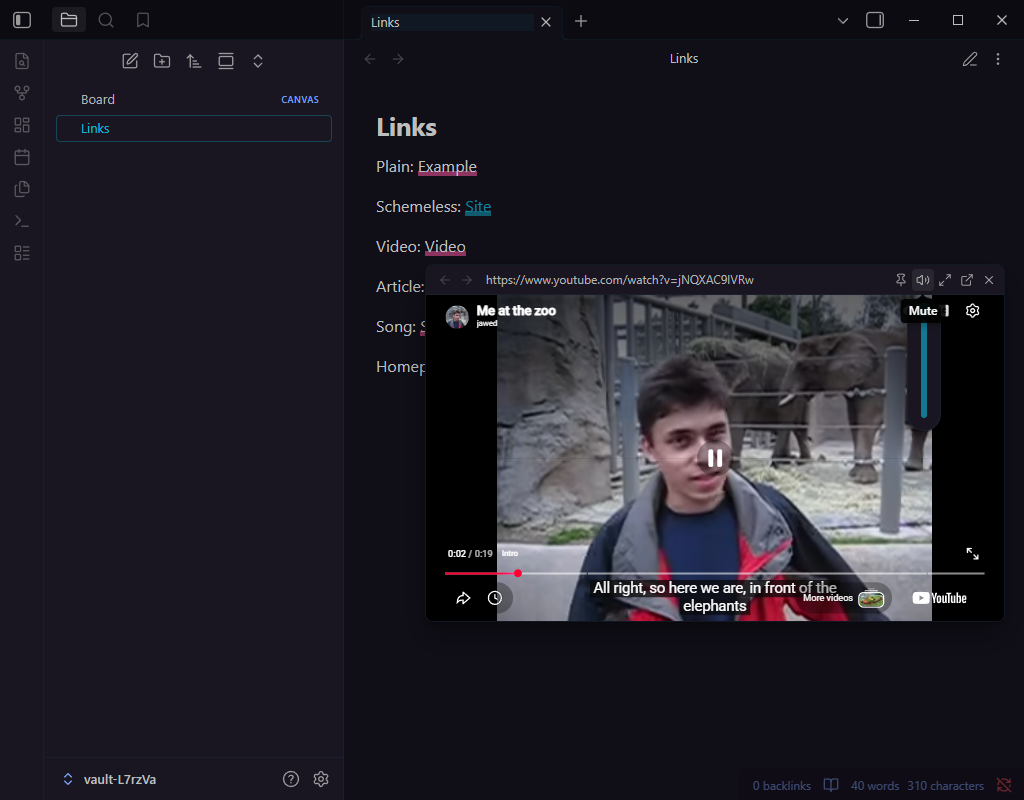
Task: Toggle reading view book icon in status bar
Action: tap(831, 785)
